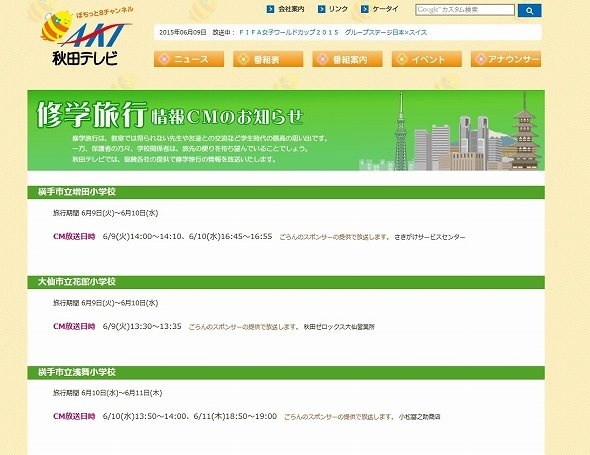590x455 pixels.
Task: Click the 秋田ゼロックス大仙営業所 sponsor name
Action: point(339,327)
